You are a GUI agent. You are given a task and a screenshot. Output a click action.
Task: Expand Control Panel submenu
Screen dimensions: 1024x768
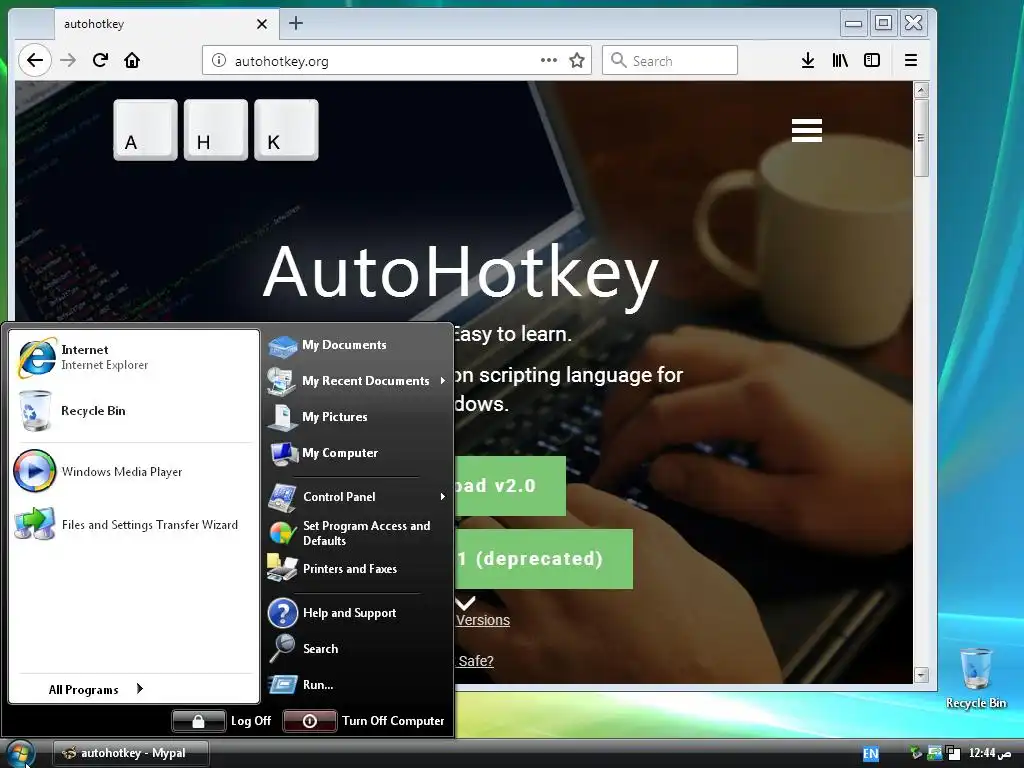[358, 497]
